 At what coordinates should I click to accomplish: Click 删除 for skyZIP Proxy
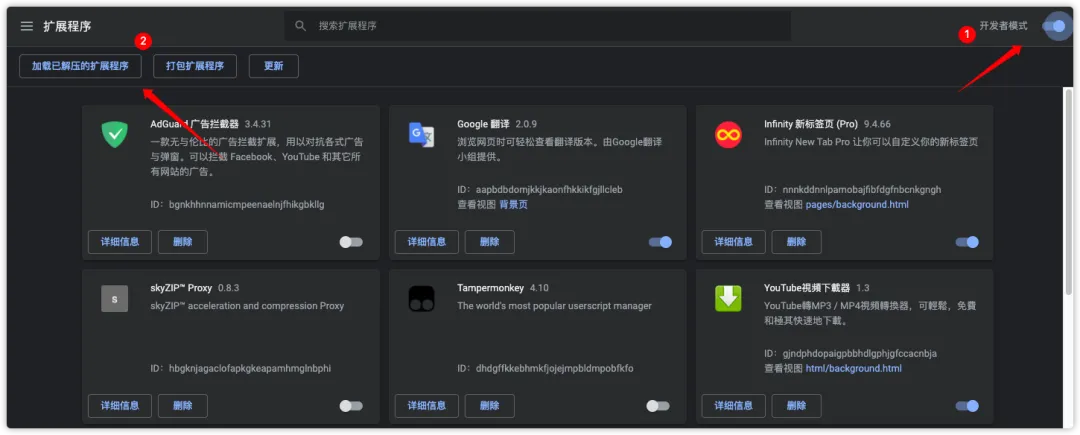183,406
